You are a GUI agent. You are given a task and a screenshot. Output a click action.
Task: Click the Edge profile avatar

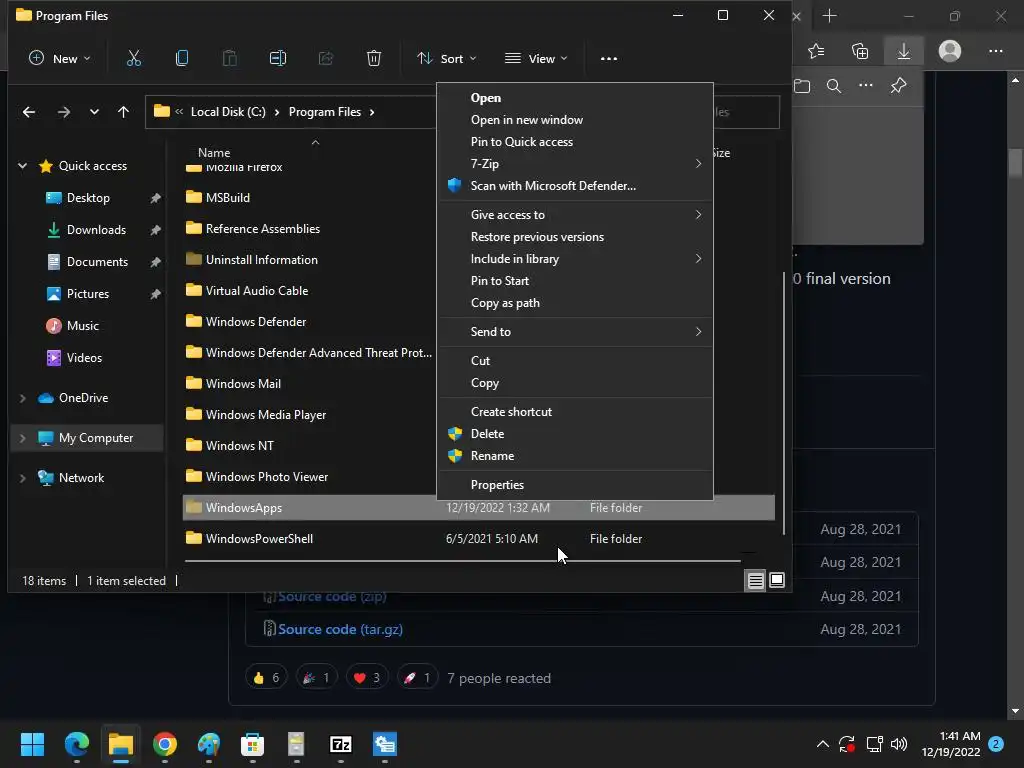950,51
